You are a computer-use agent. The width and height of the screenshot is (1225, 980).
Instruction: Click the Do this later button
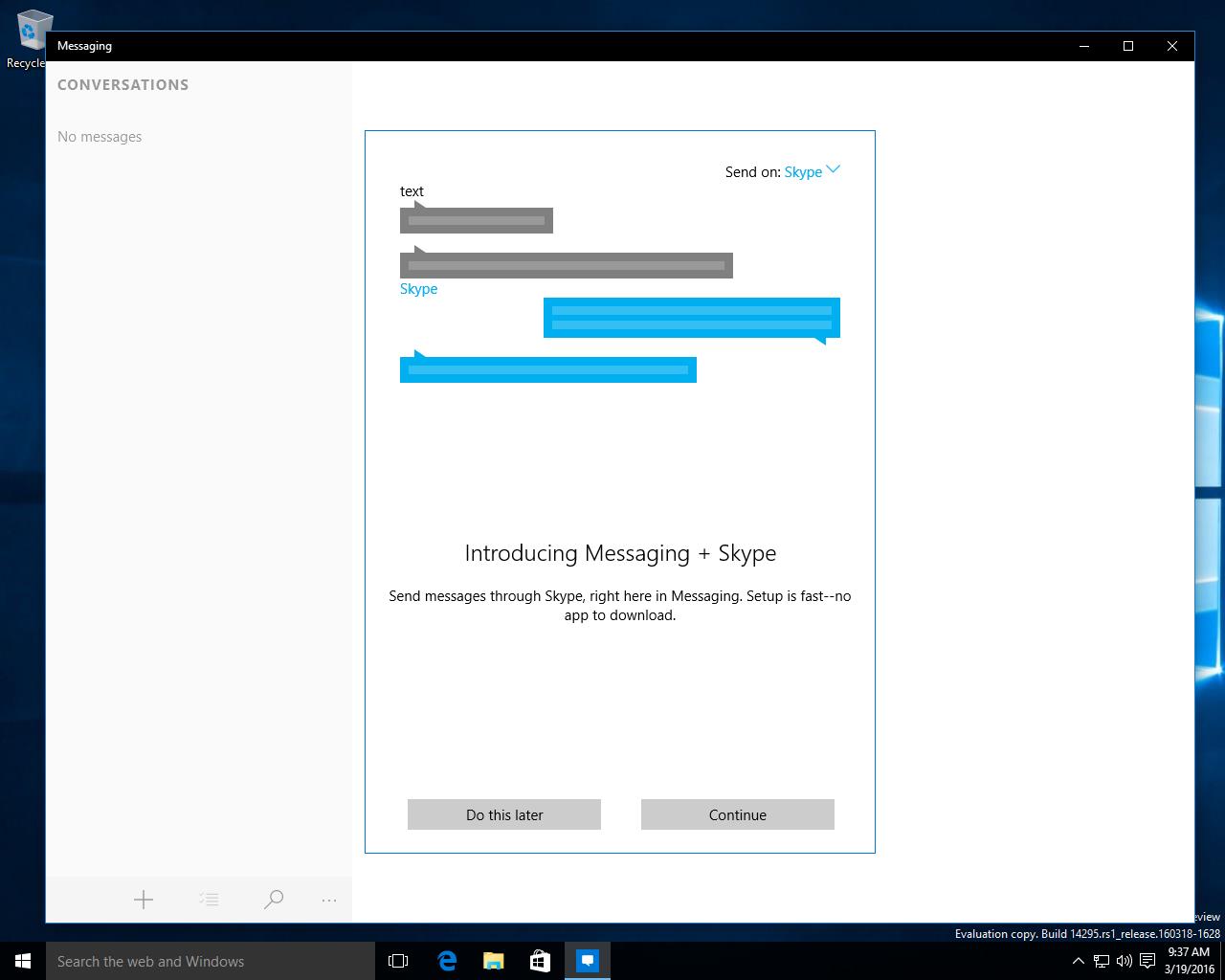click(x=504, y=814)
